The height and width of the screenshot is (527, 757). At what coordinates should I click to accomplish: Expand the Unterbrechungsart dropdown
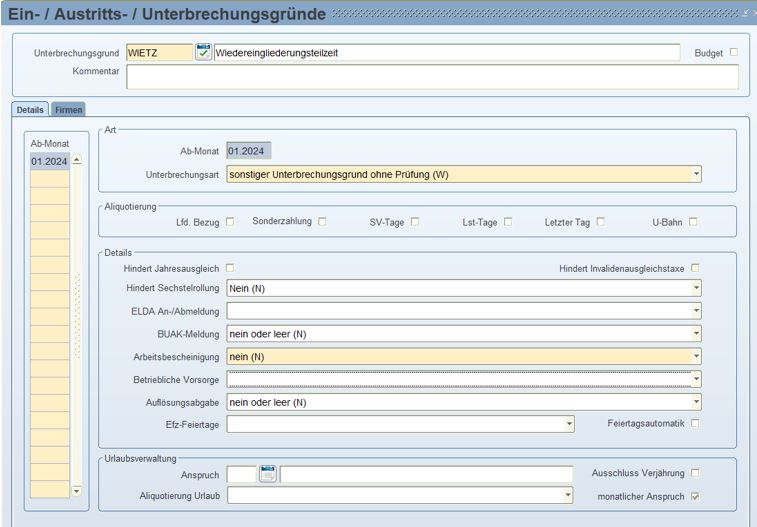[x=695, y=175]
